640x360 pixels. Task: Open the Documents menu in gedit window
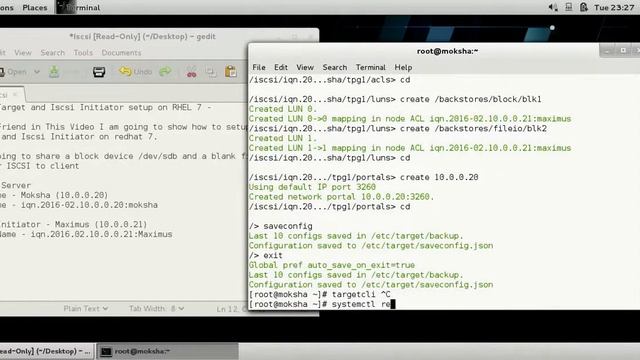(x=121, y=53)
